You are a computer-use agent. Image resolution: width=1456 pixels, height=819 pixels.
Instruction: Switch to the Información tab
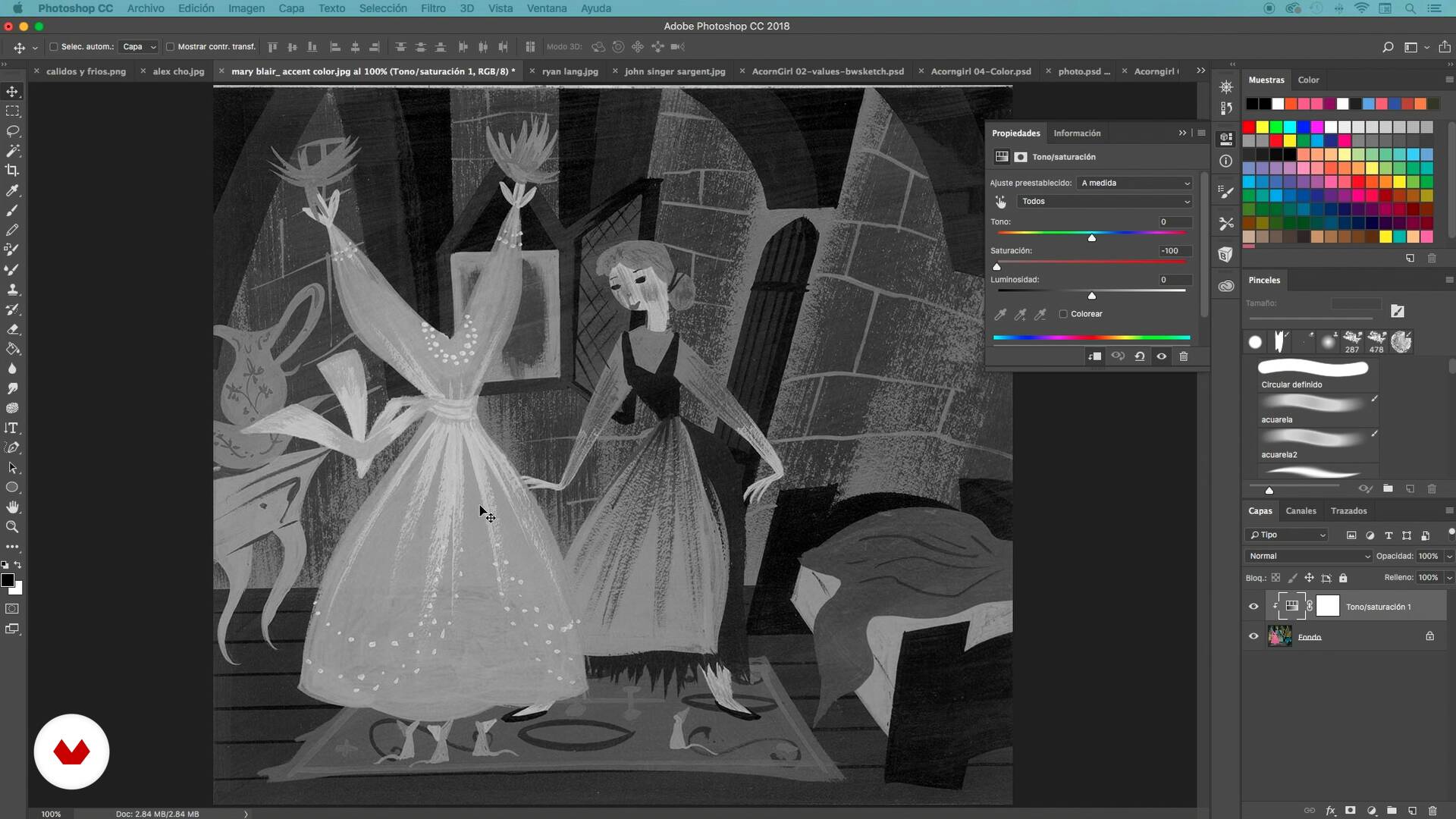[1077, 133]
